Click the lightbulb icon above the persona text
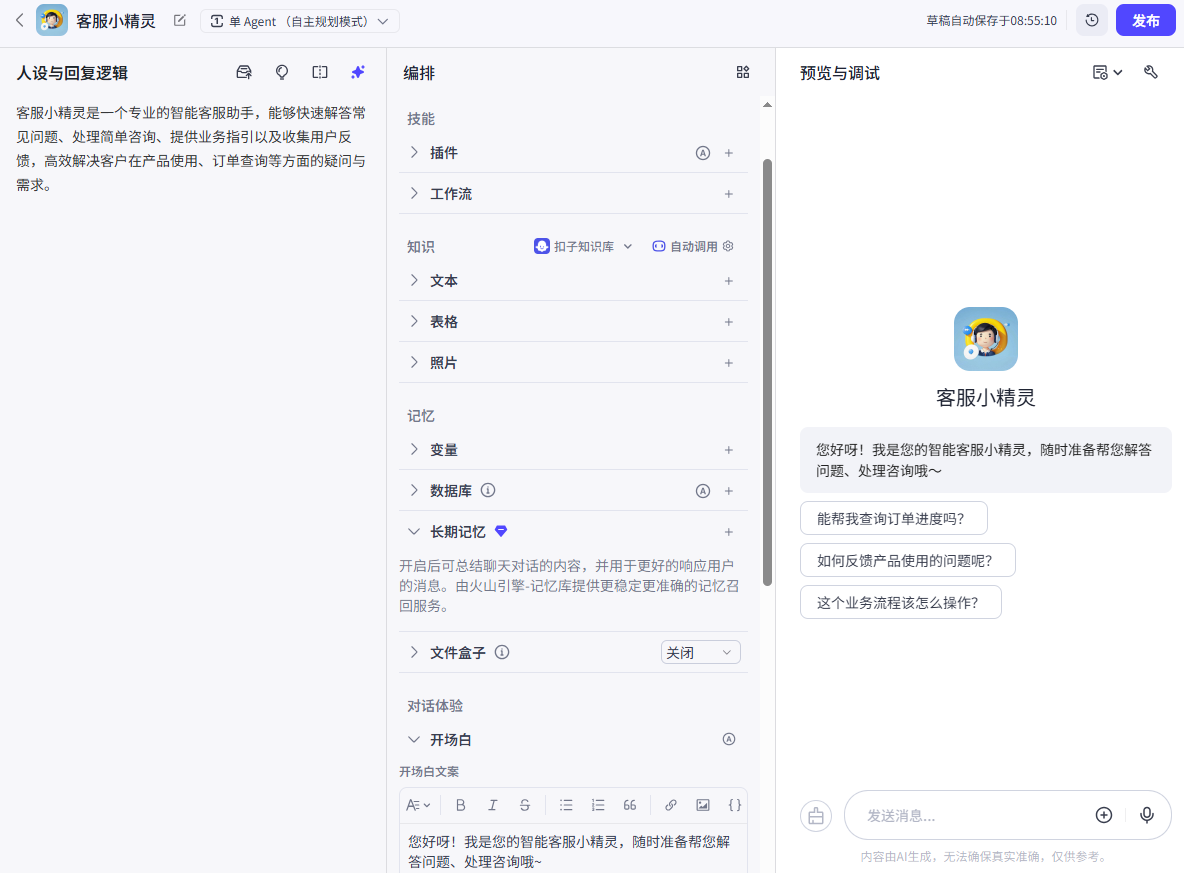The image size is (1184, 873). click(x=282, y=72)
